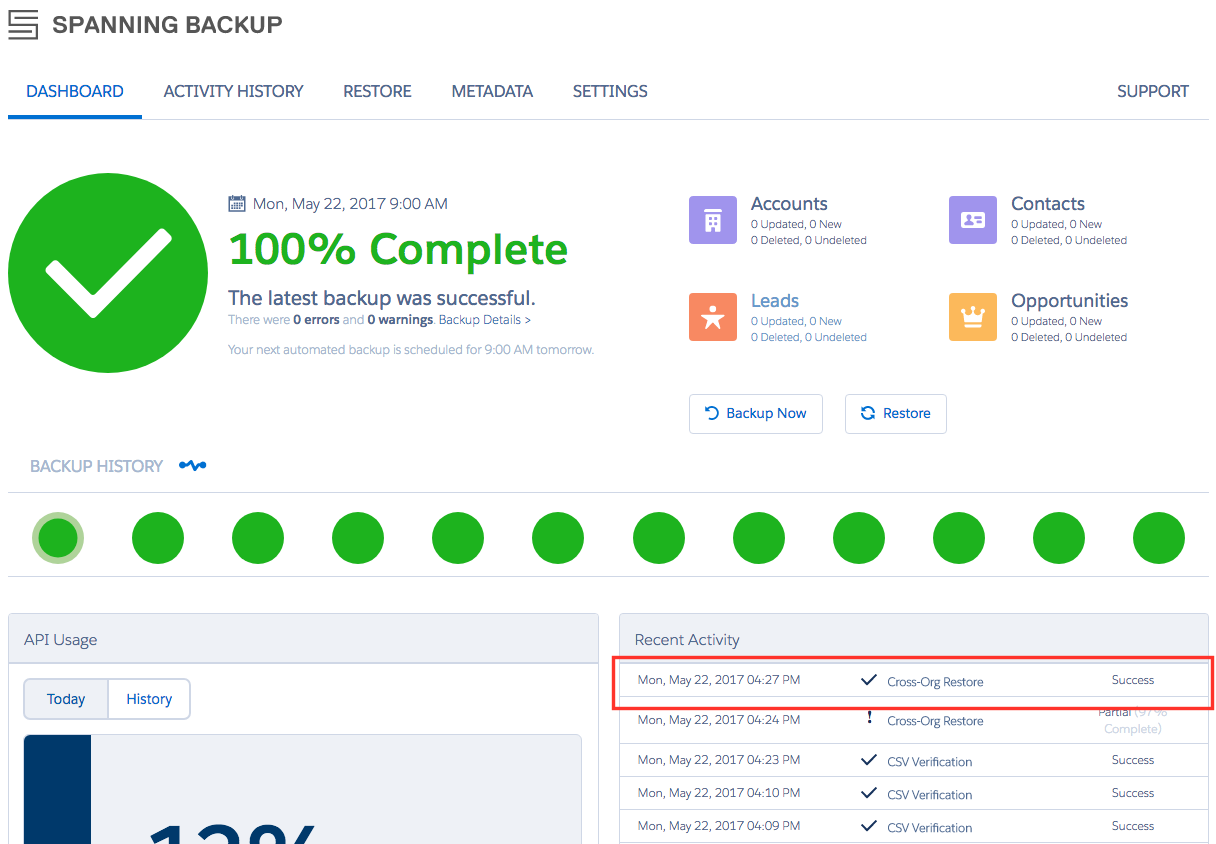Select the second backup history dot
The height and width of the screenshot is (844, 1216).
(x=158, y=538)
